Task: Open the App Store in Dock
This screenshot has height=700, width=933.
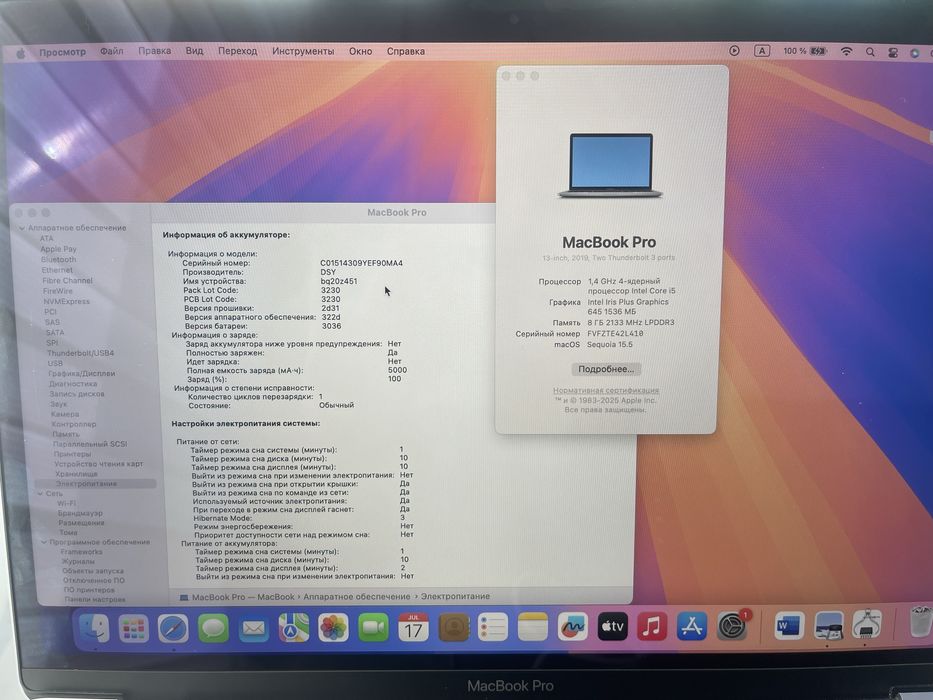Action: pyautogui.click(x=691, y=627)
